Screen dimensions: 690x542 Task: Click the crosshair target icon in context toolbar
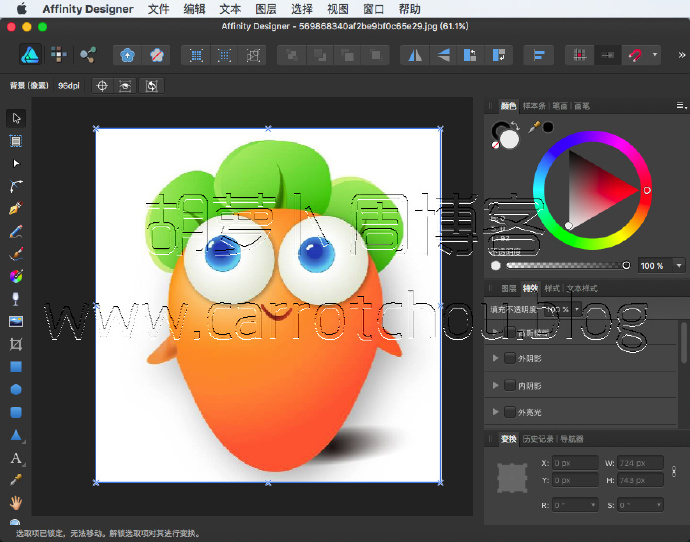coord(102,86)
